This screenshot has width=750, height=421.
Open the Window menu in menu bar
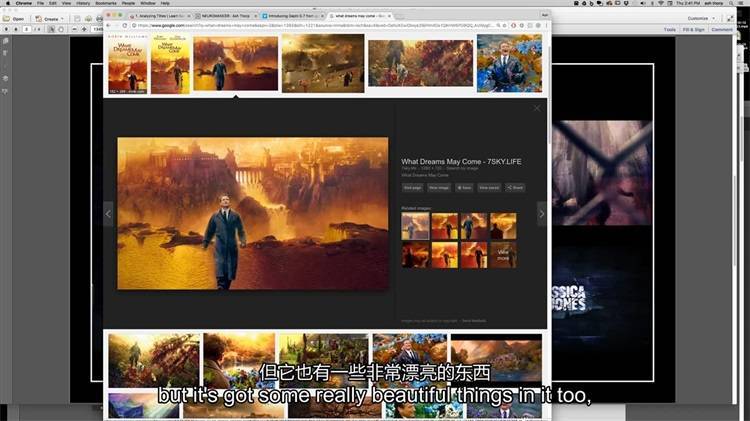(148, 3)
